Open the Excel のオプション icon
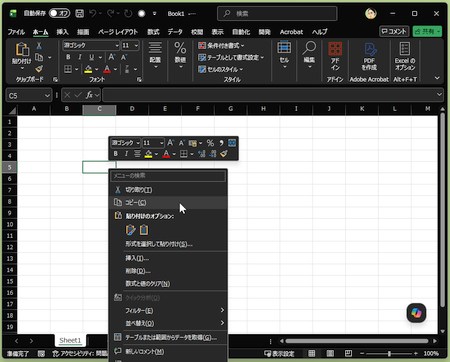The image size is (450, 362). point(405,49)
